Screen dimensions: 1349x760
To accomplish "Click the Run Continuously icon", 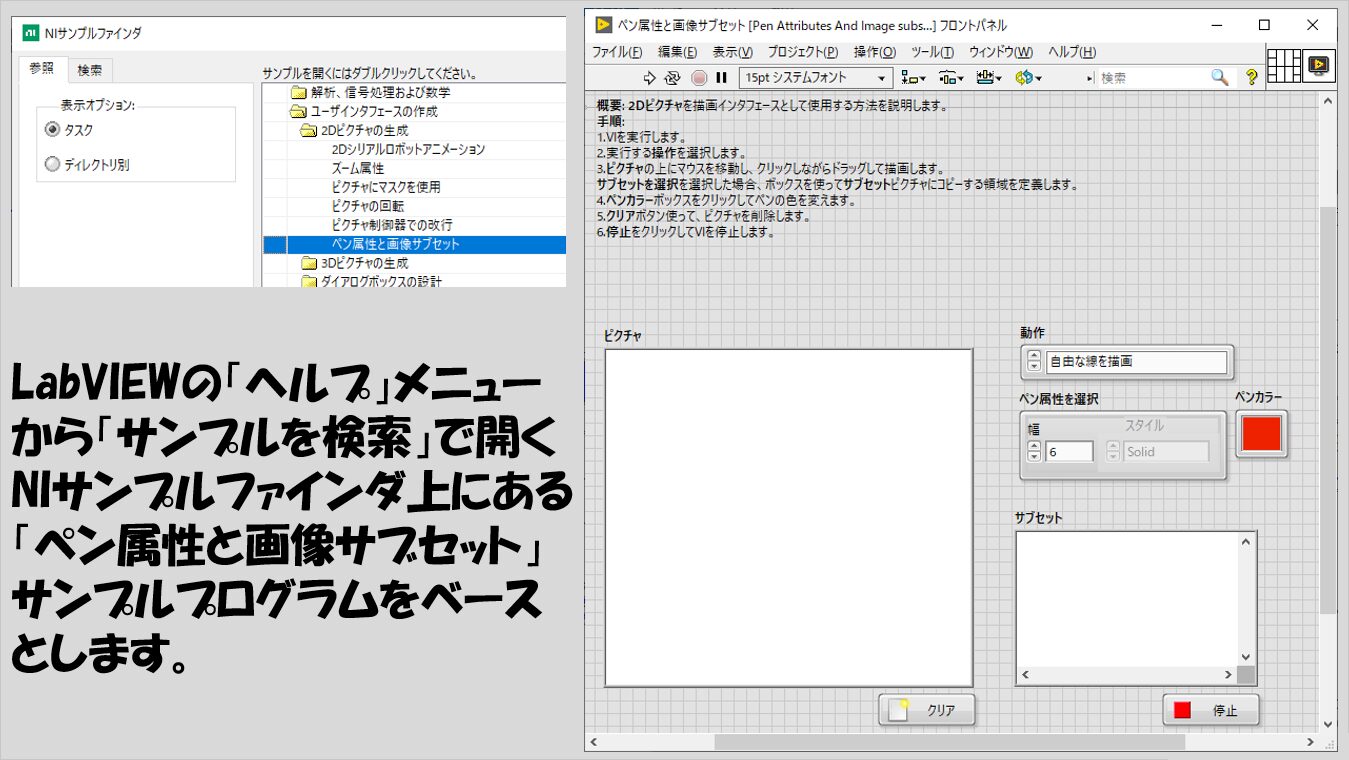I will (x=672, y=78).
